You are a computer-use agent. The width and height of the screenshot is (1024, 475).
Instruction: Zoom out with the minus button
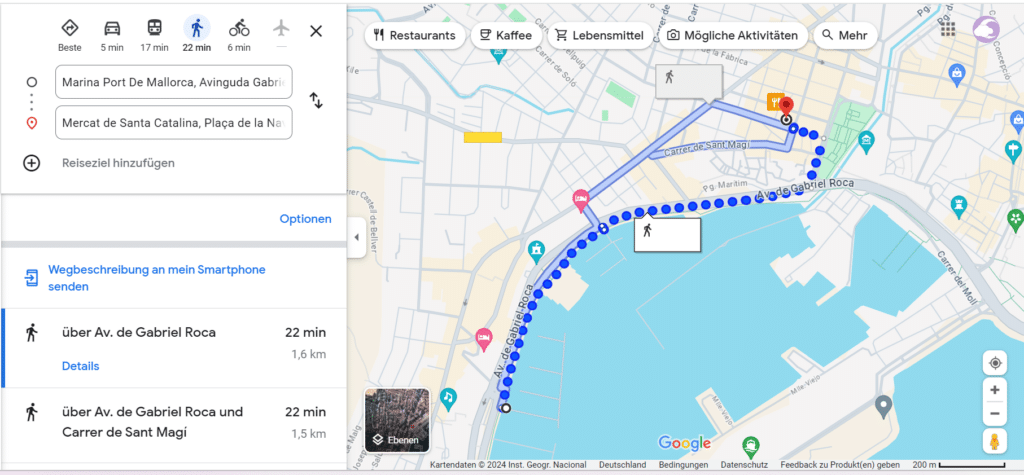(995, 414)
